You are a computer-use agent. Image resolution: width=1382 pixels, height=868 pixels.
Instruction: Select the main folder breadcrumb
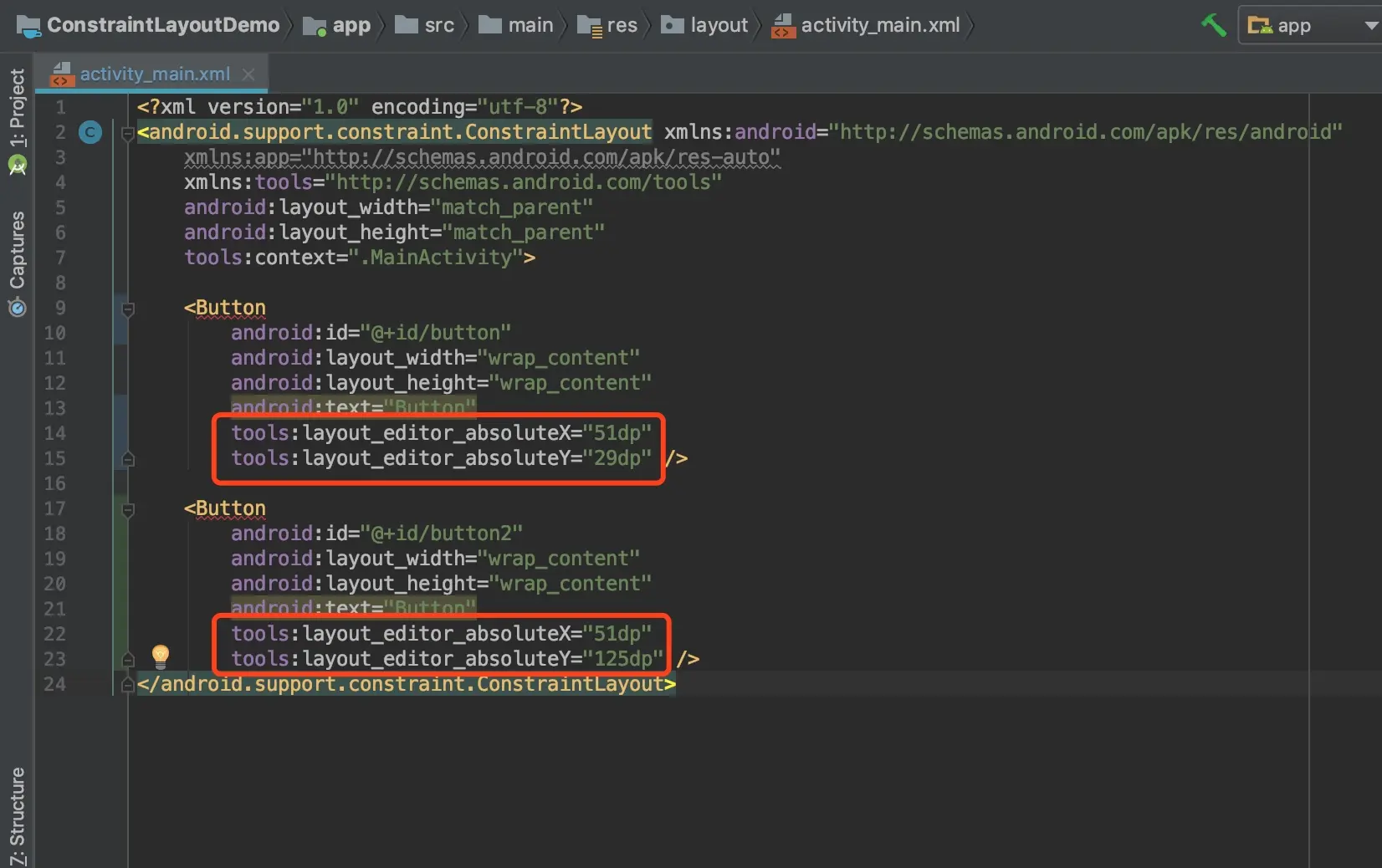[515, 25]
